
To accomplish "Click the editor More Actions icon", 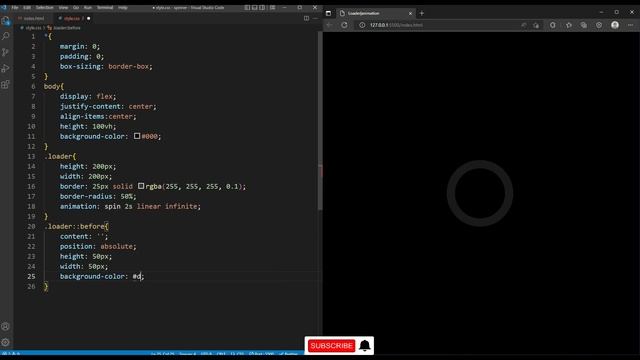I will point(315,18).
